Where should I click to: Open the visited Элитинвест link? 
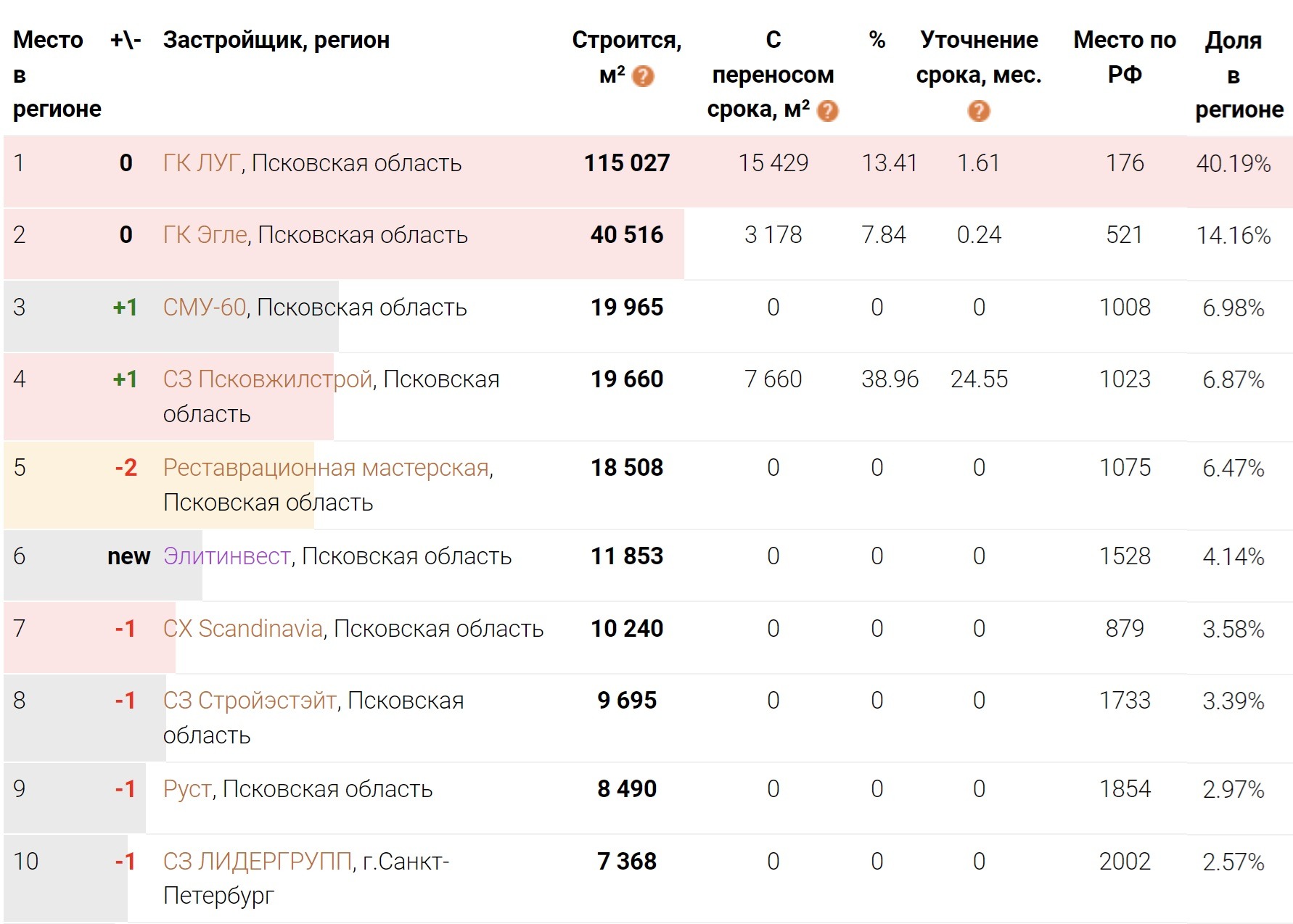coord(226,556)
